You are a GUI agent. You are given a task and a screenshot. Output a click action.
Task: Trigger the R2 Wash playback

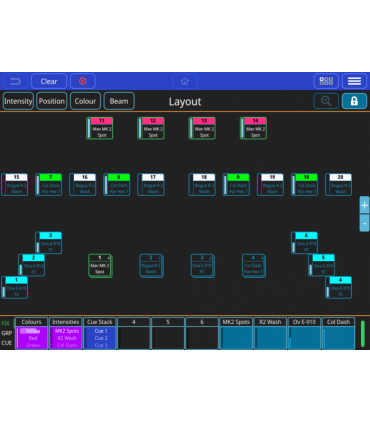click(x=270, y=333)
